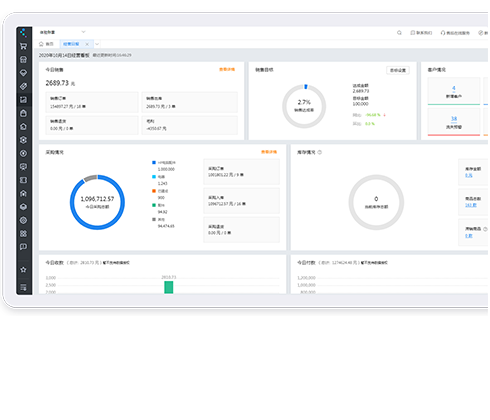Image resolution: width=490 pixels, height=420 pixels.
Task: Close the active blue report tab
Action: click(87, 44)
